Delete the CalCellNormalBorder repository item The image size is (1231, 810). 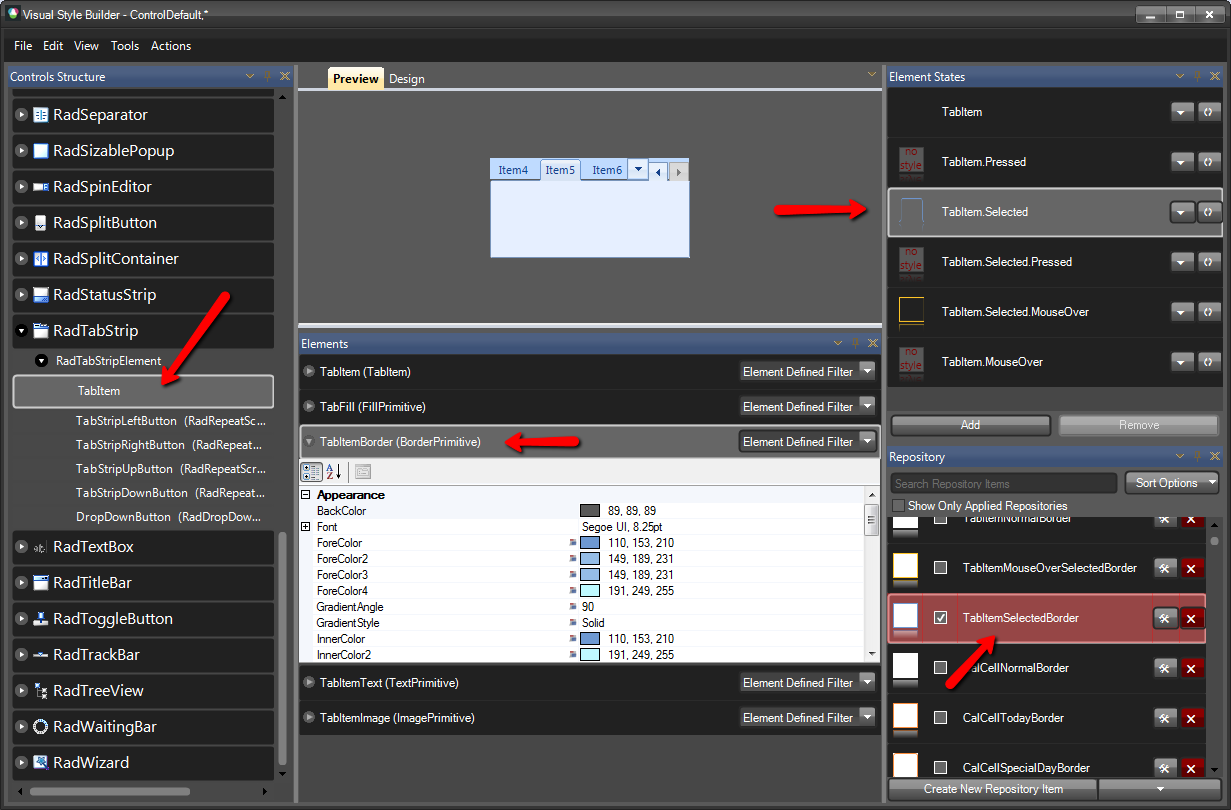click(x=1191, y=668)
